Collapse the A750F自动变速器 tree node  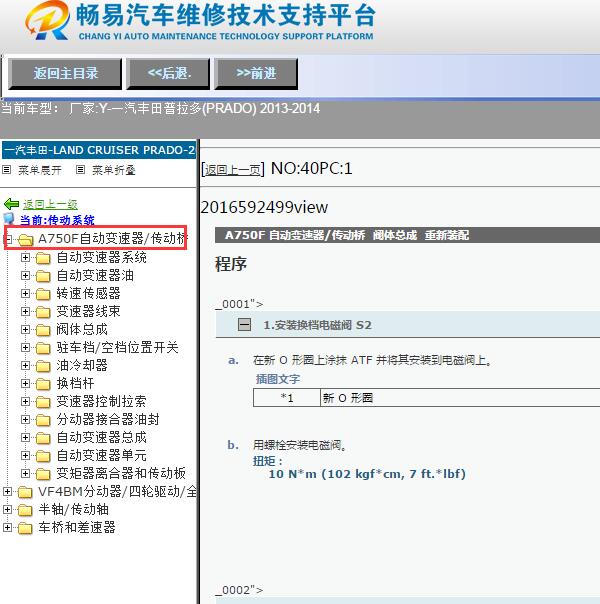(7, 239)
